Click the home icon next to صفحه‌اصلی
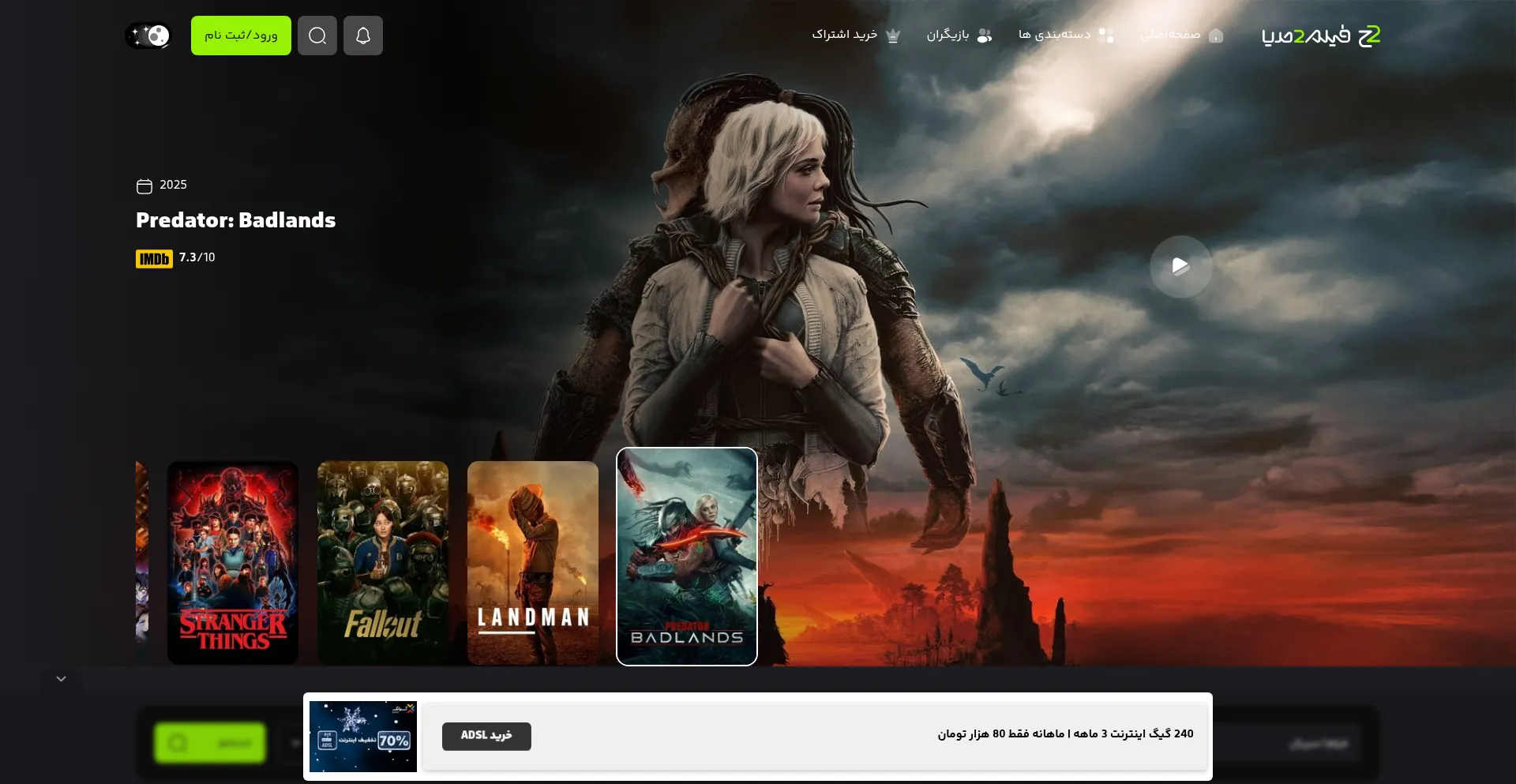 tap(1216, 36)
